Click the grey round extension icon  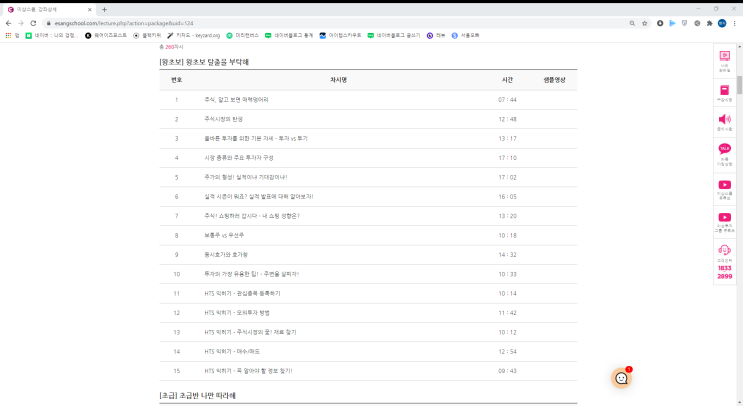click(697, 23)
